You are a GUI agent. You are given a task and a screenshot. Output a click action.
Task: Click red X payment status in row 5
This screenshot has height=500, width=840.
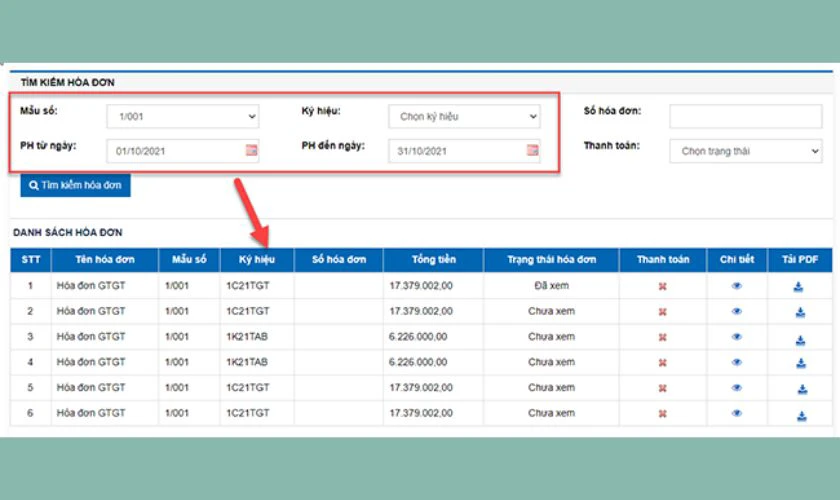662,388
